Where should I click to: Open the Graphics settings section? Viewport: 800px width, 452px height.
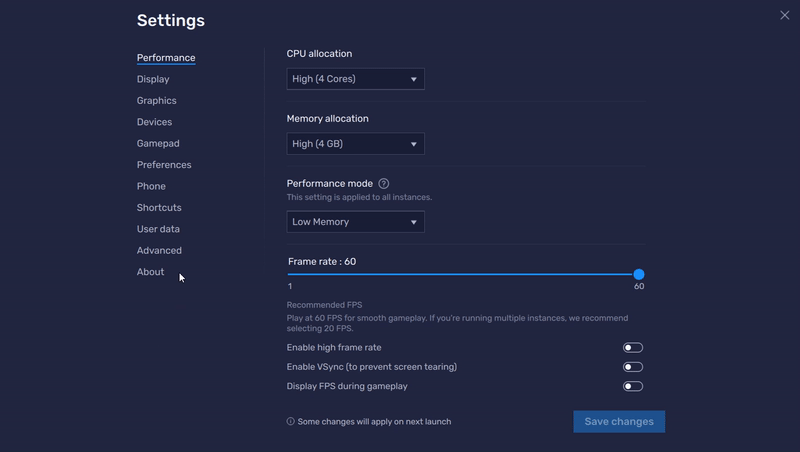click(157, 101)
